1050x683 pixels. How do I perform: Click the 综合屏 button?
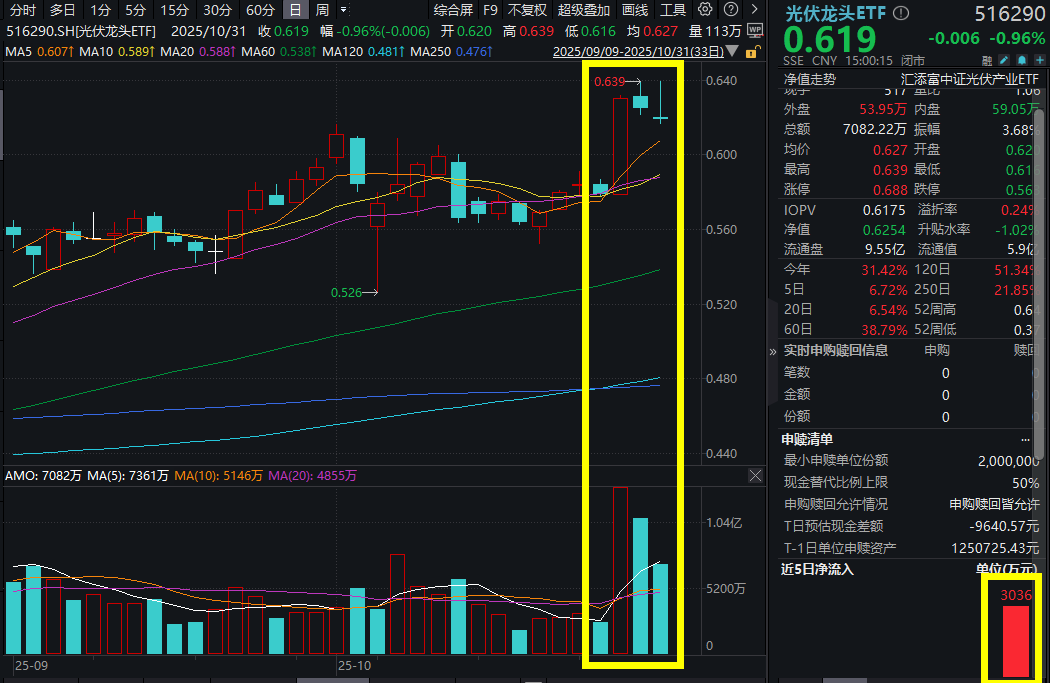[x=452, y=9]
